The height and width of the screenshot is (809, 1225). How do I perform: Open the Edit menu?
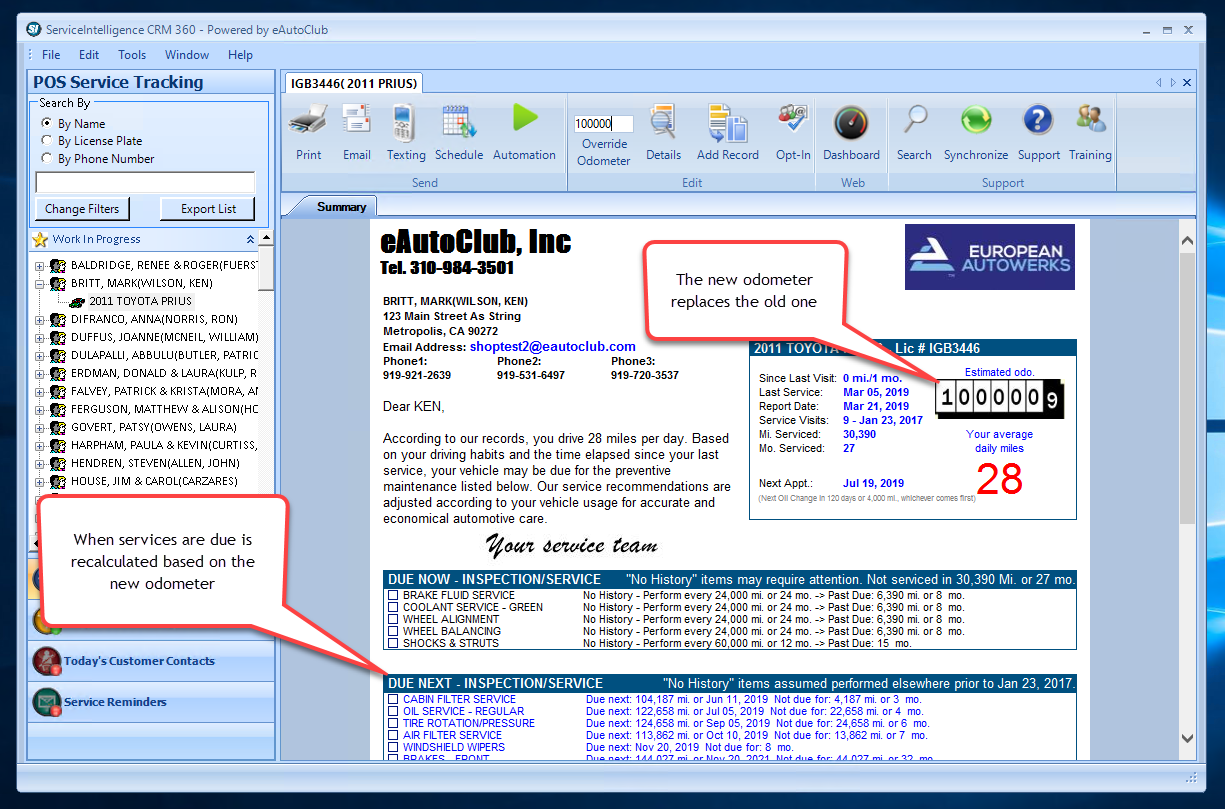click(x=89, y=55)
